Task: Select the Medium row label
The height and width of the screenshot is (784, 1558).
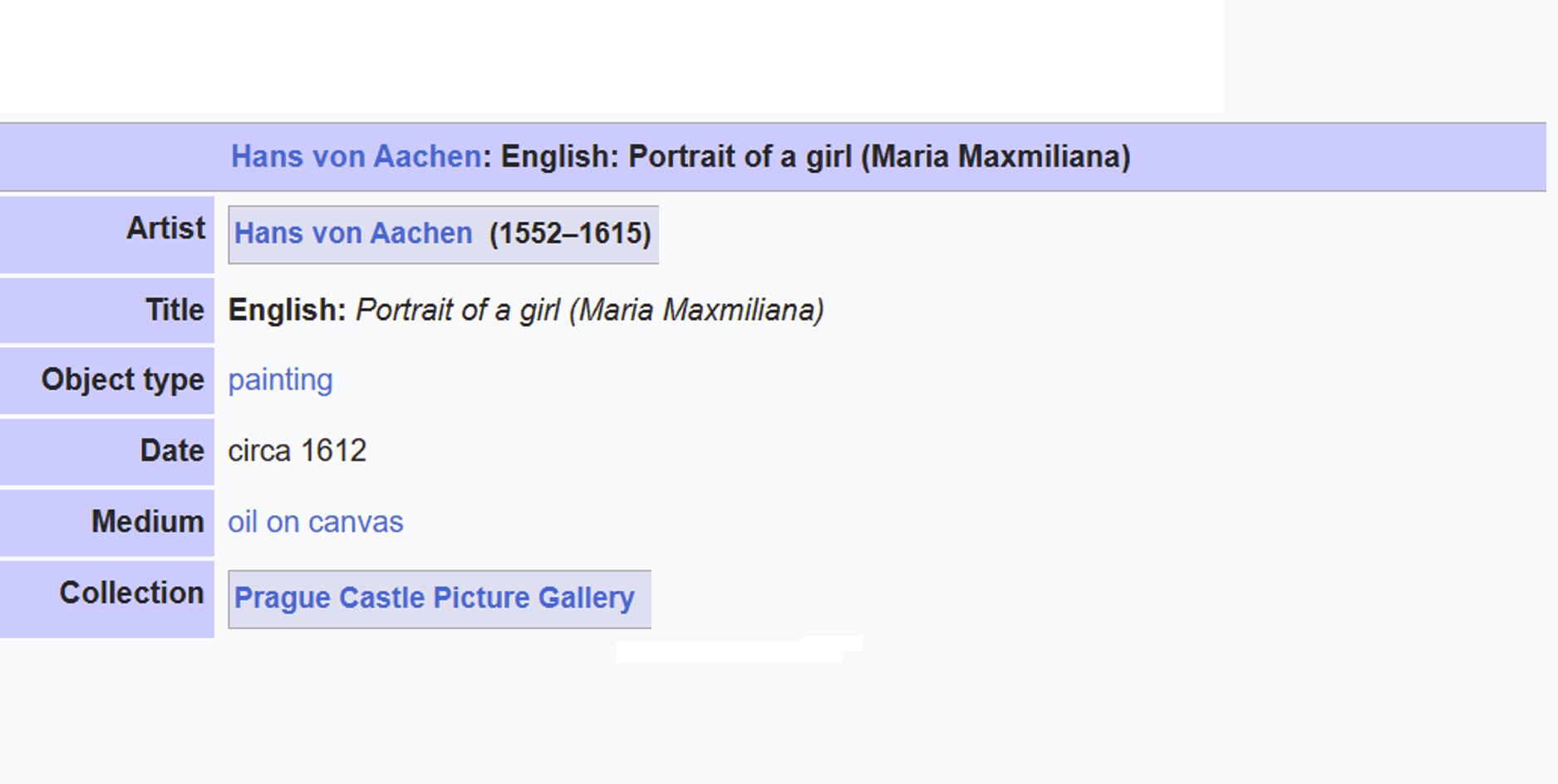Action: [148, 522]
